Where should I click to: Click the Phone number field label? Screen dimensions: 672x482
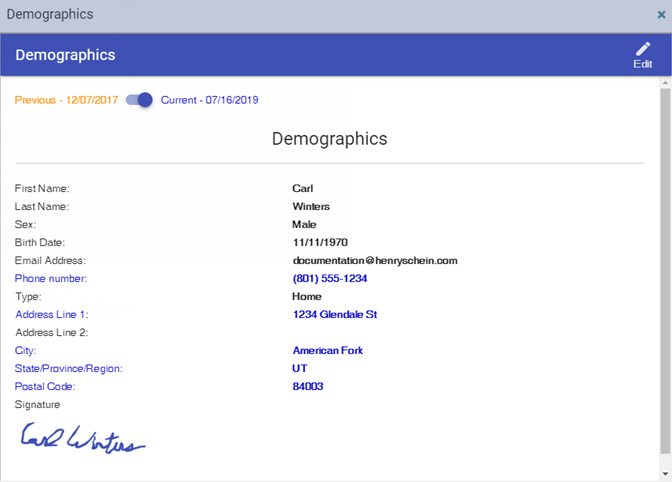coord(51,278)
